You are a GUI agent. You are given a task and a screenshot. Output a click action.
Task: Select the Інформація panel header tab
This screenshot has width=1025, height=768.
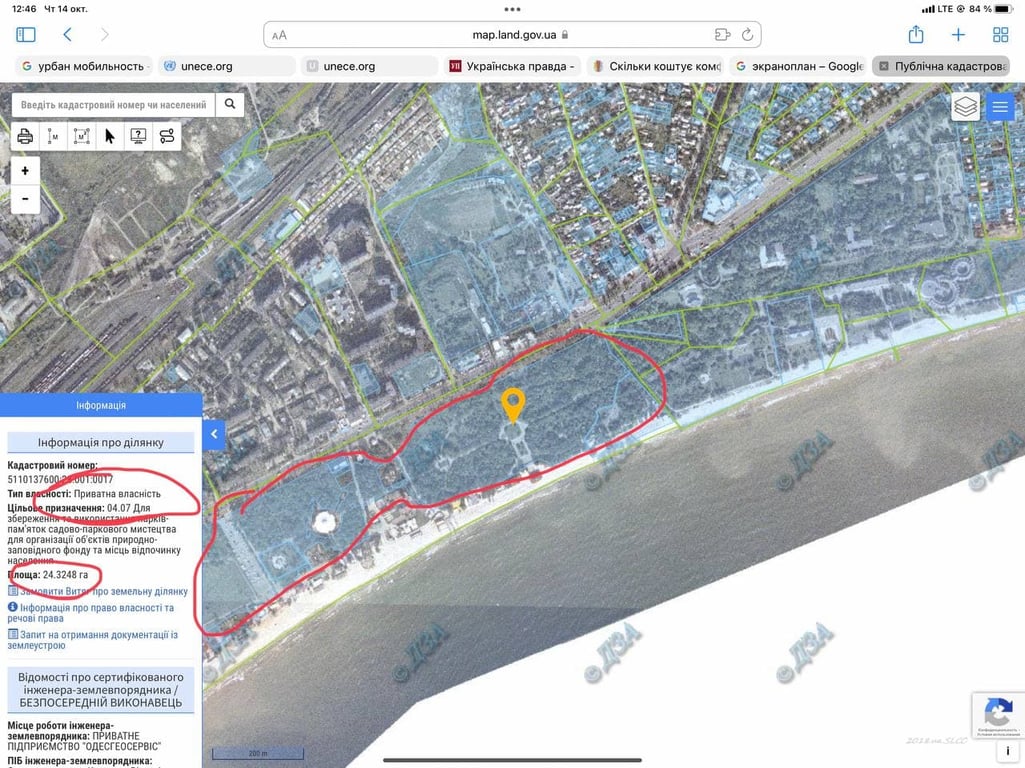point(101,405)
